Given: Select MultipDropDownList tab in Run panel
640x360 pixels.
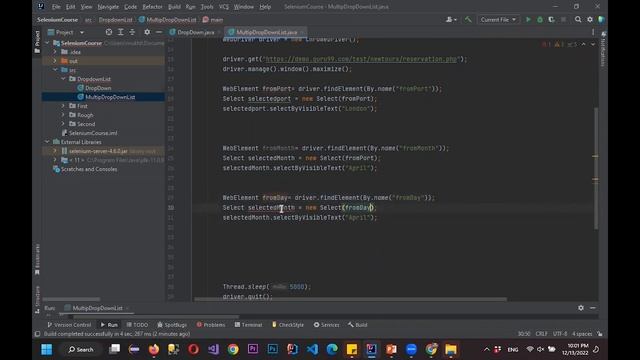Looking at the screenshot, I should click(97, 308).
